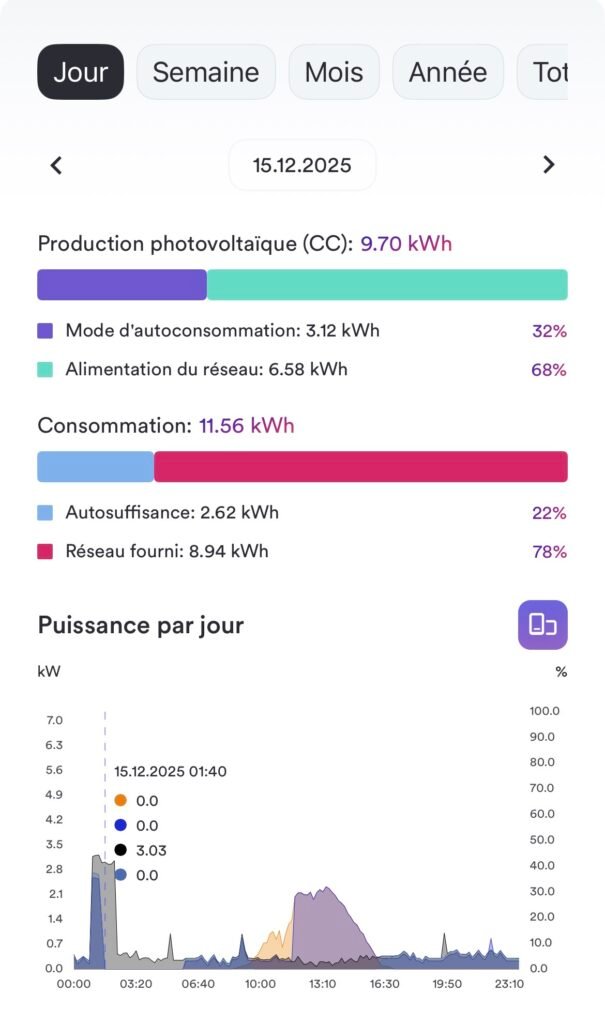
Task: Tap the purple self-consumption bar segment
Action: [x=122, y=285]
